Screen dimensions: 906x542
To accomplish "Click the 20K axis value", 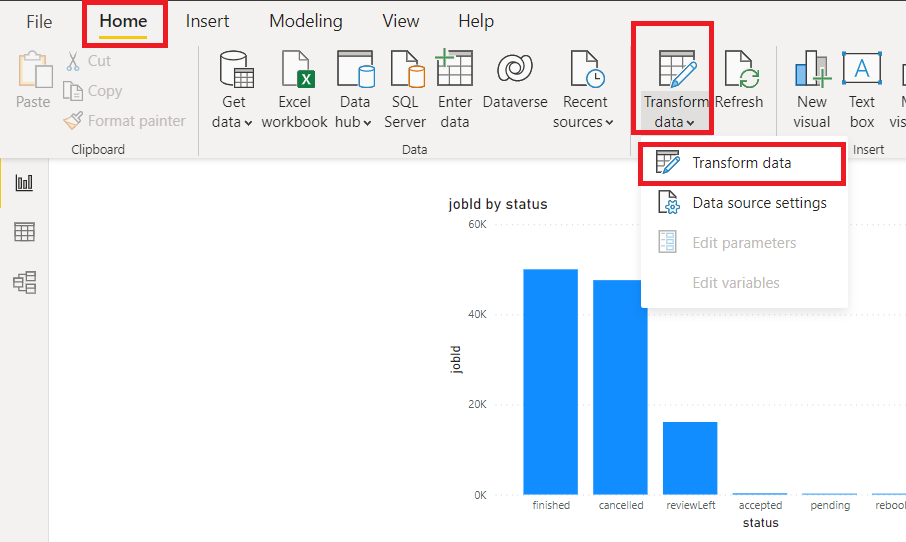I will click(477, 404).
